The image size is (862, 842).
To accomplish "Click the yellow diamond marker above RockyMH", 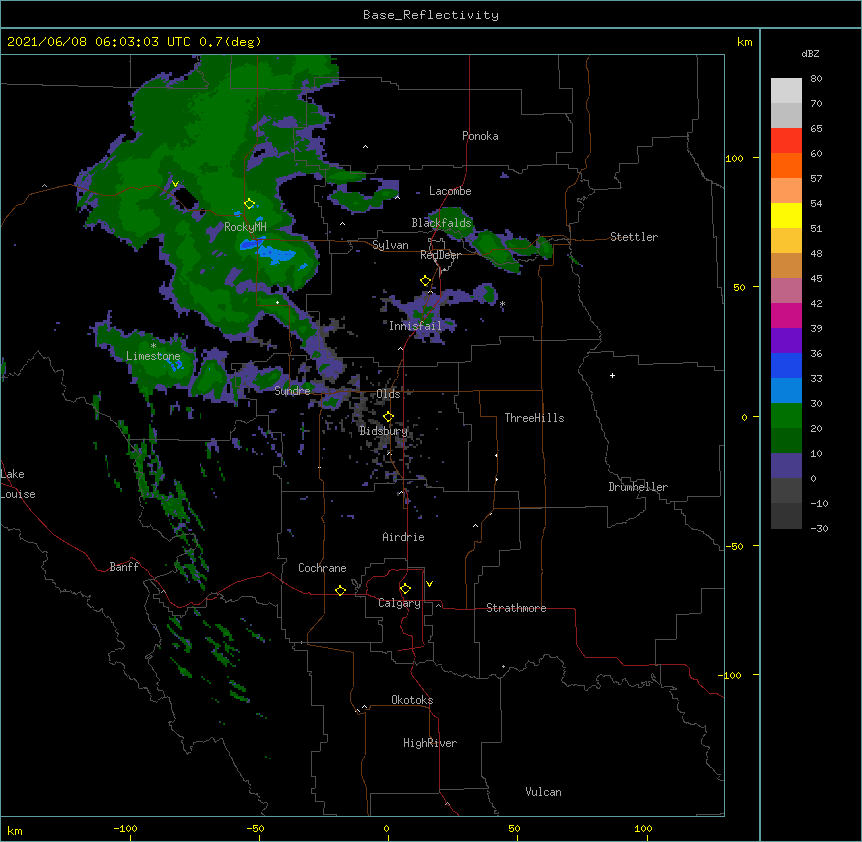I will pos(250,204).
